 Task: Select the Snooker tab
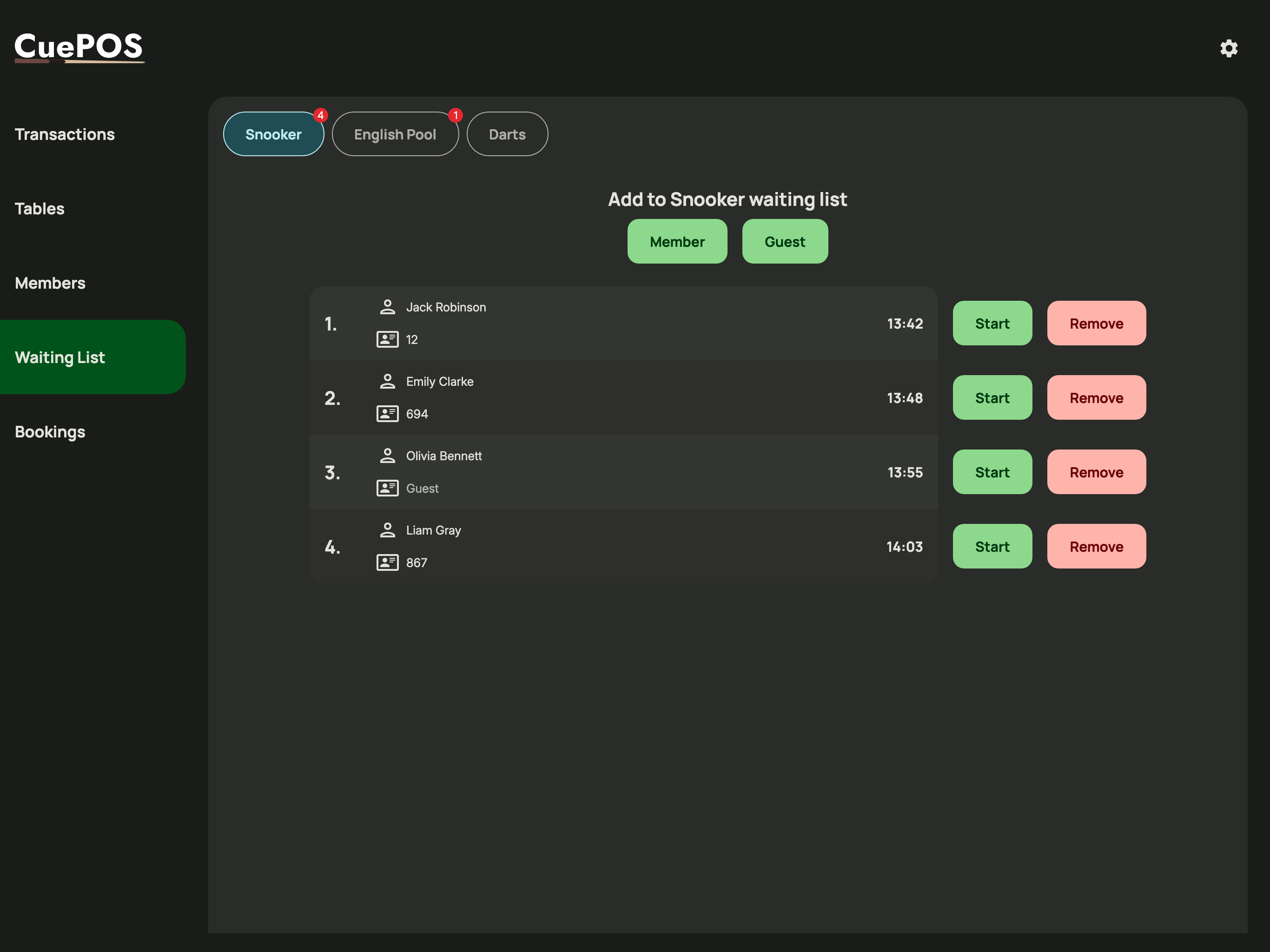(273, 134)
